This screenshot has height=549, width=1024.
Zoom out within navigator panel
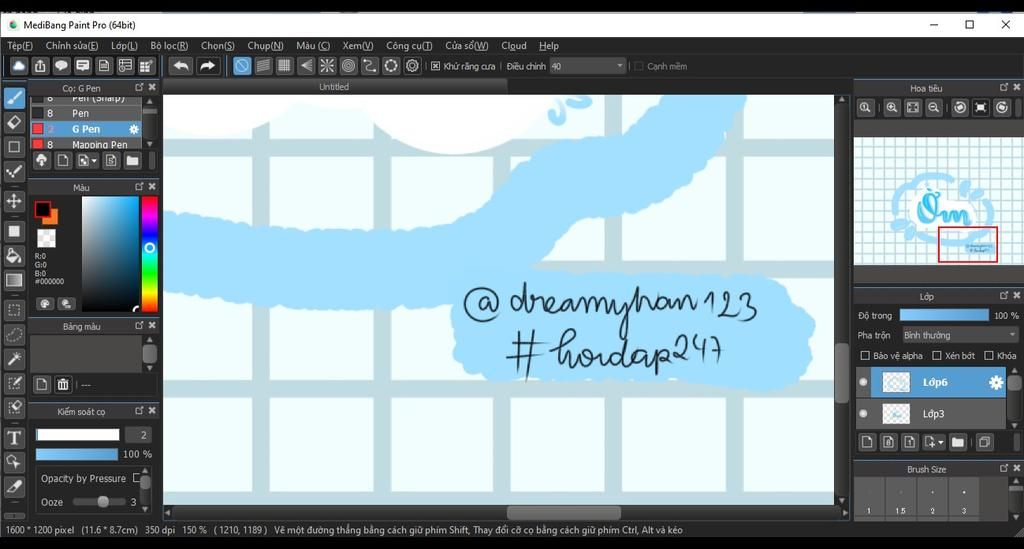pyautogui.click(x=934, y=108)
